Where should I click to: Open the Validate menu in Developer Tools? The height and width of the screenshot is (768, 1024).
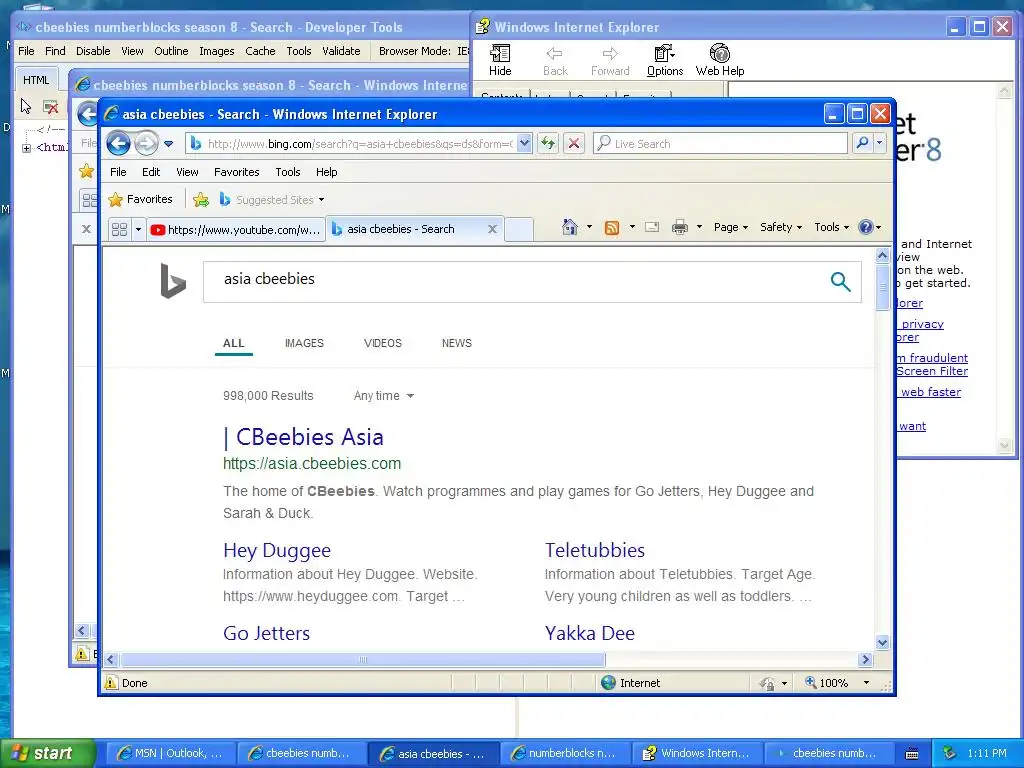[341, 51]
